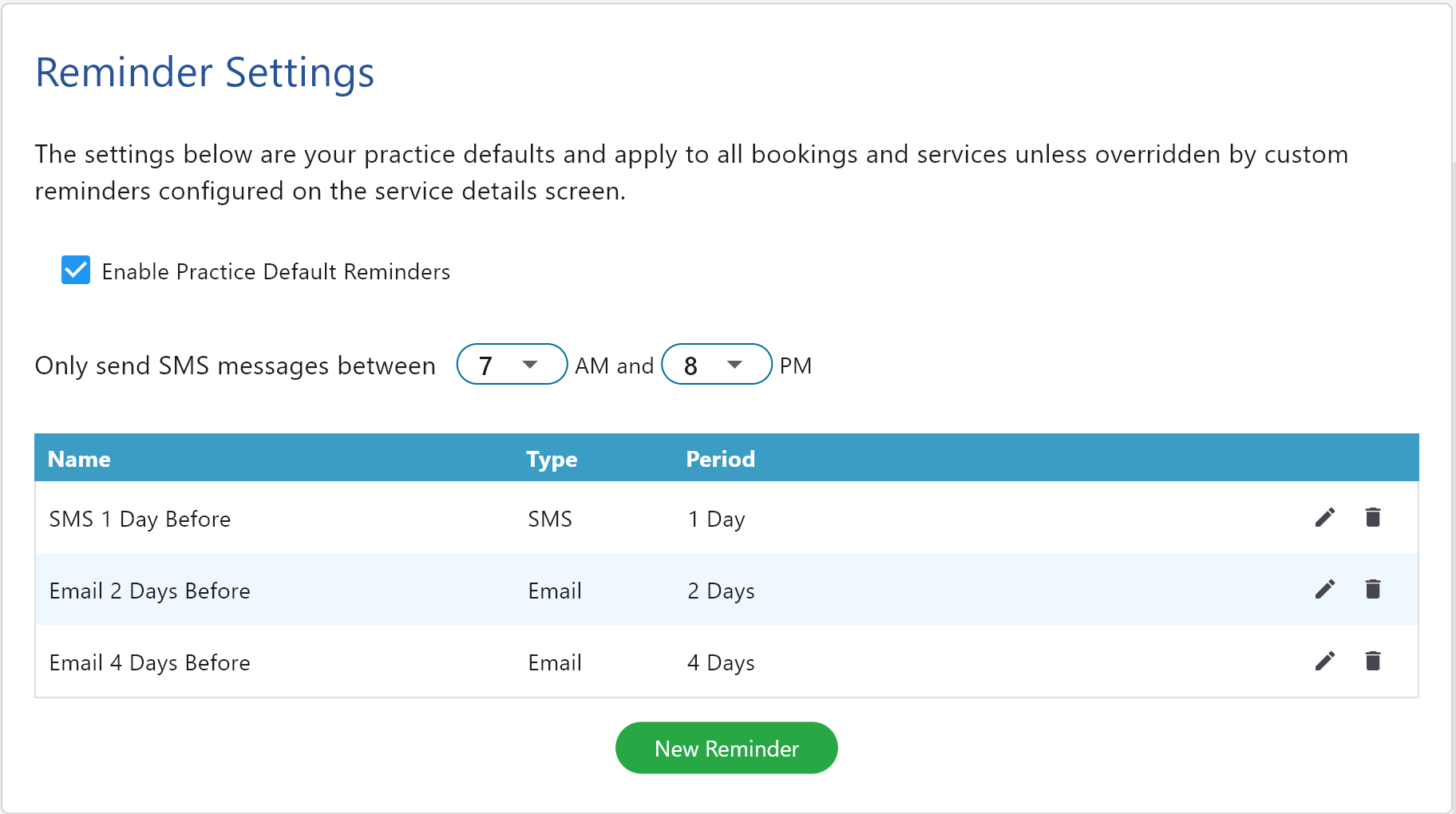The width and height of the screenshot is (1456, 814).
Task: Edit the Email 4 Days Before reminder
Action: (x=1325, y=662)
